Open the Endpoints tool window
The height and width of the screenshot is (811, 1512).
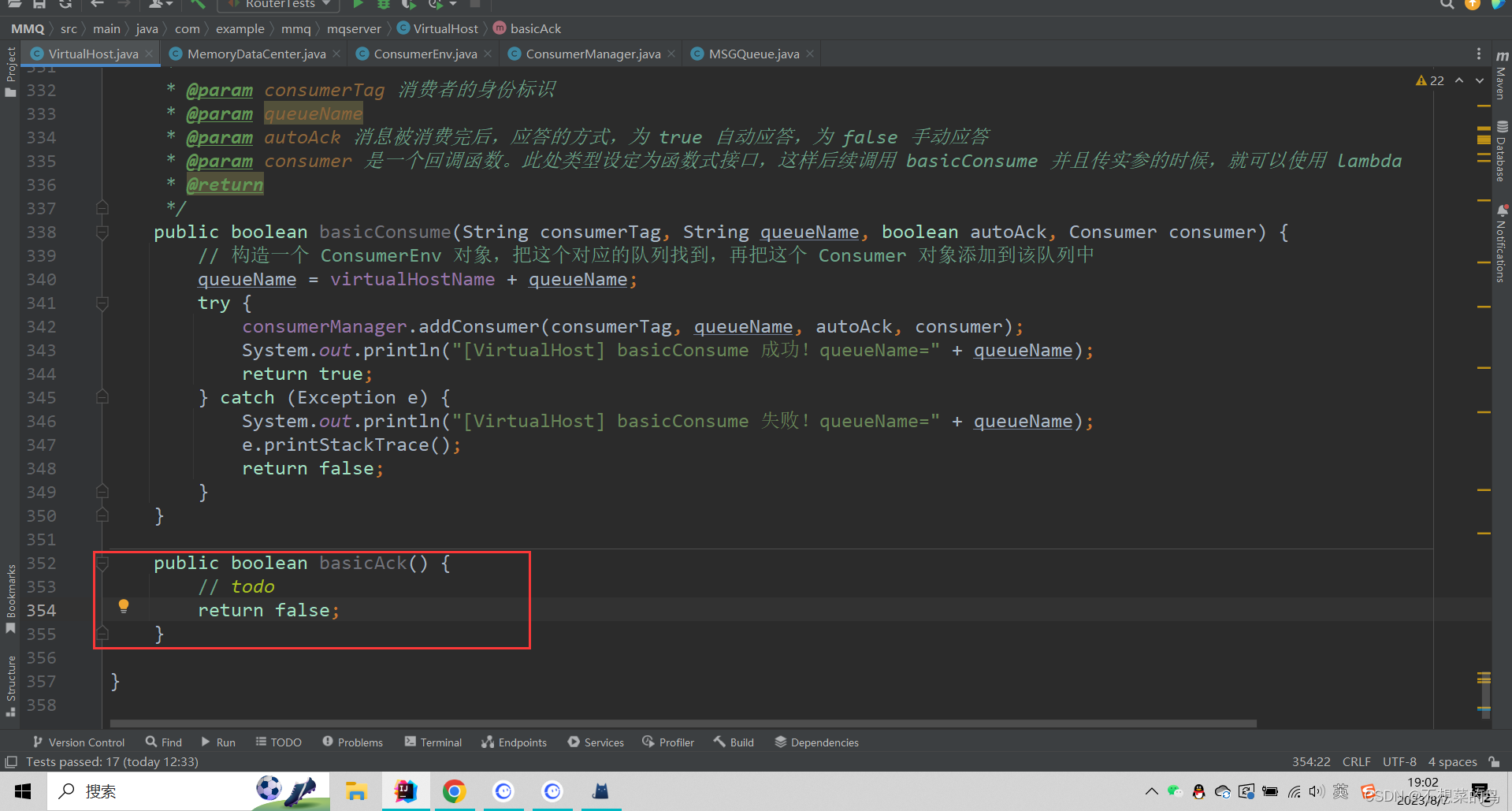[514, 742]
